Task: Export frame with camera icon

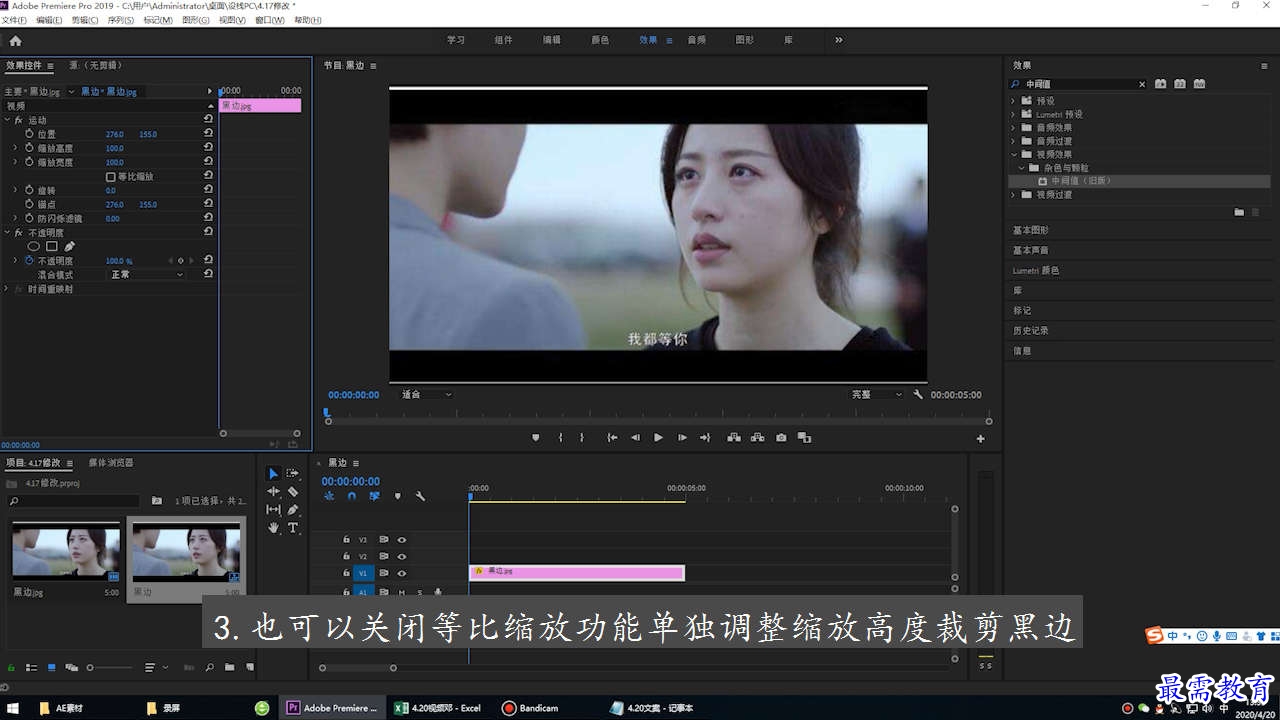Action: [x=781, y=438]
